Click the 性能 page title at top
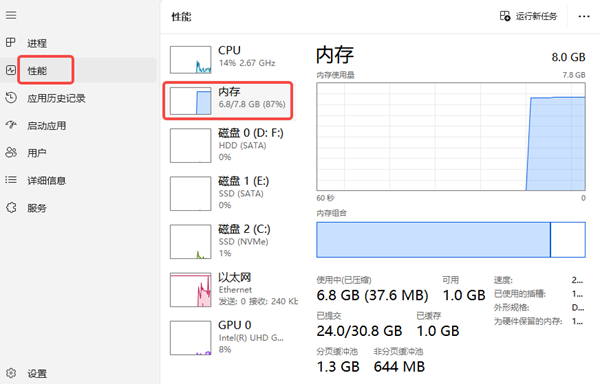Viewport: 600px width, 384px height. coord(181,17)
